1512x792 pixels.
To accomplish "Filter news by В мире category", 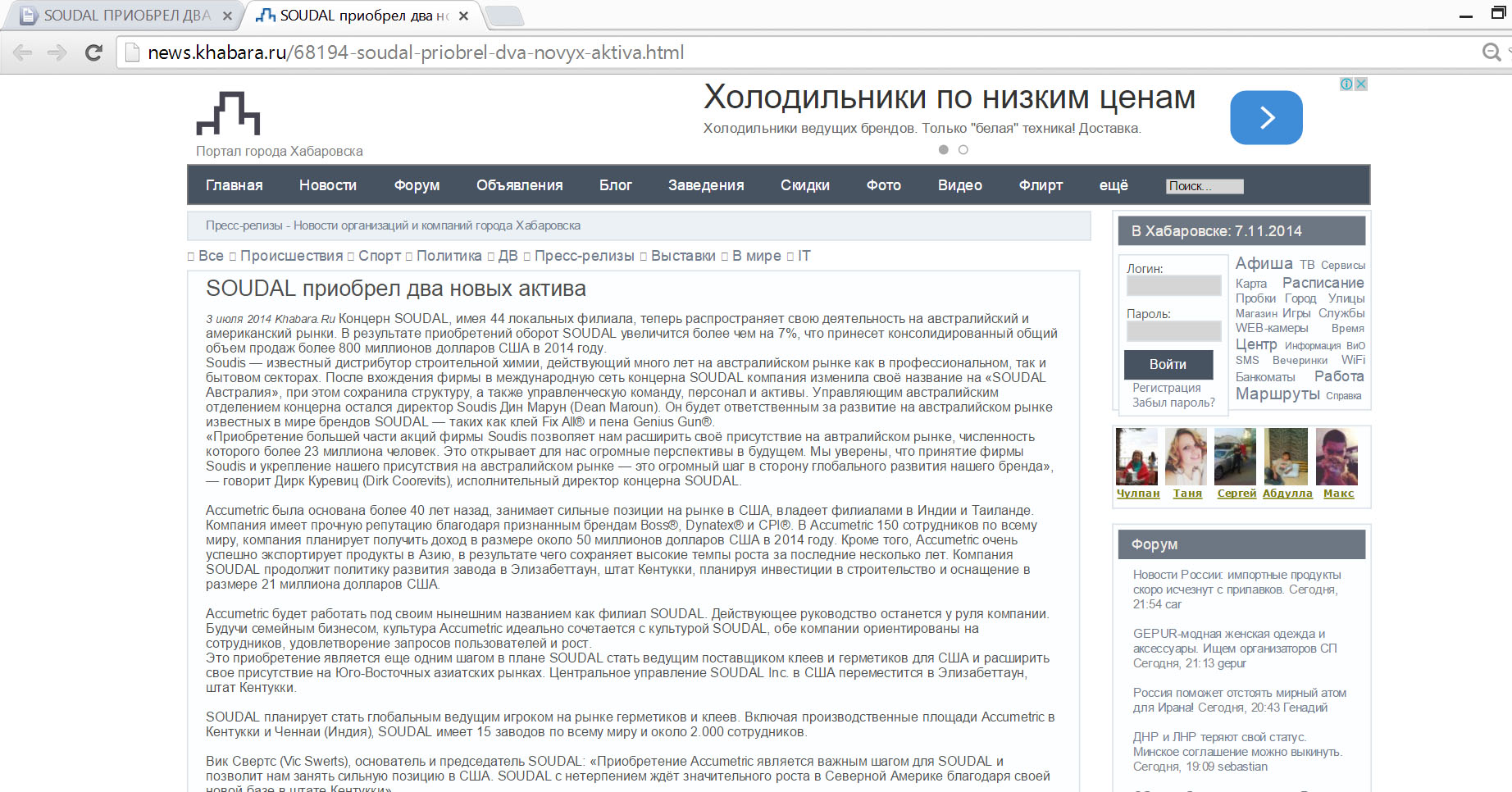I will point(757,256).
